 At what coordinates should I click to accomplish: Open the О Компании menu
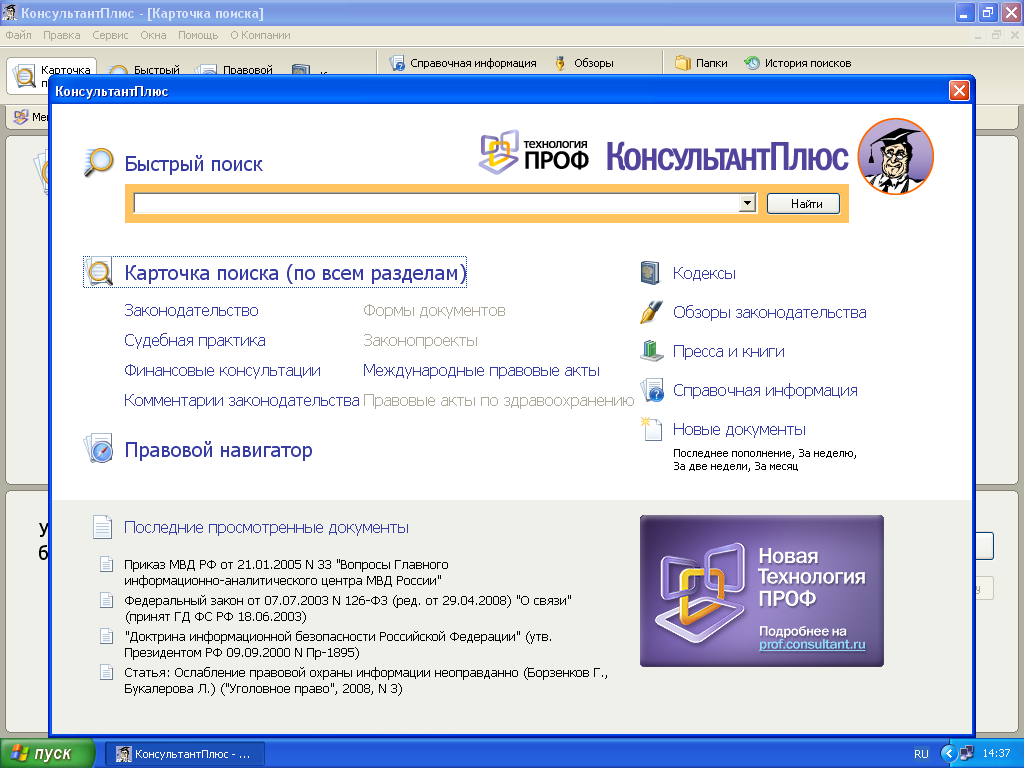pos(260,35)
